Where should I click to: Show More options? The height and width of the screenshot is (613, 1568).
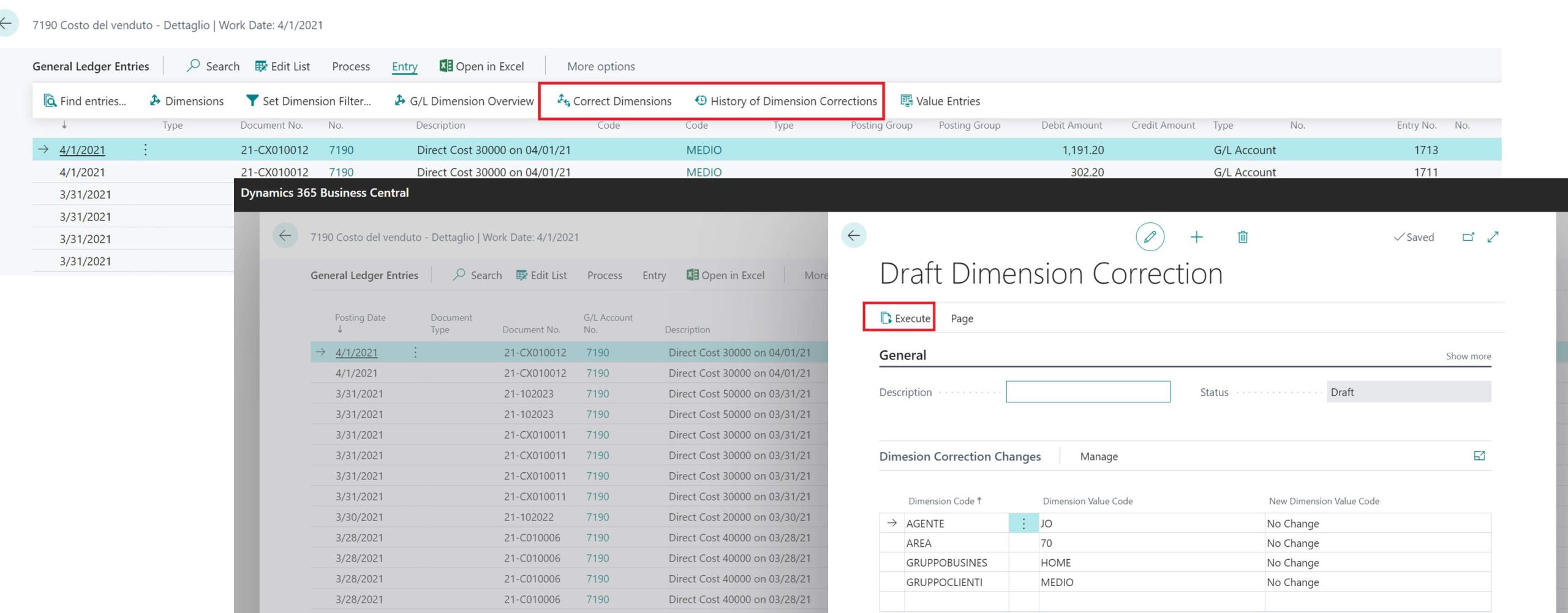point(601,66)
